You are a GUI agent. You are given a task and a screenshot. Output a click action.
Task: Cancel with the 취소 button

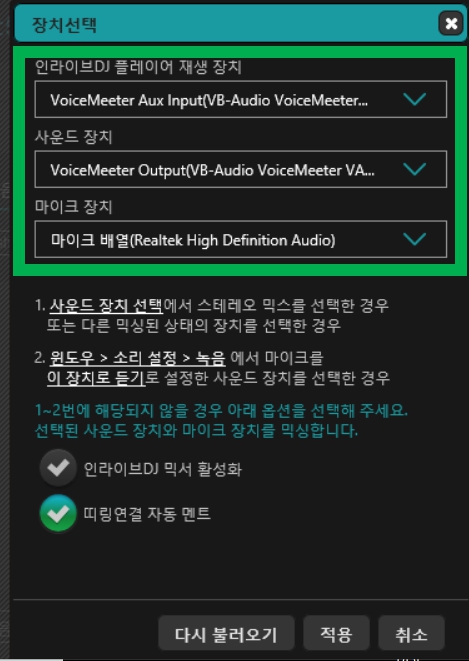411,633
